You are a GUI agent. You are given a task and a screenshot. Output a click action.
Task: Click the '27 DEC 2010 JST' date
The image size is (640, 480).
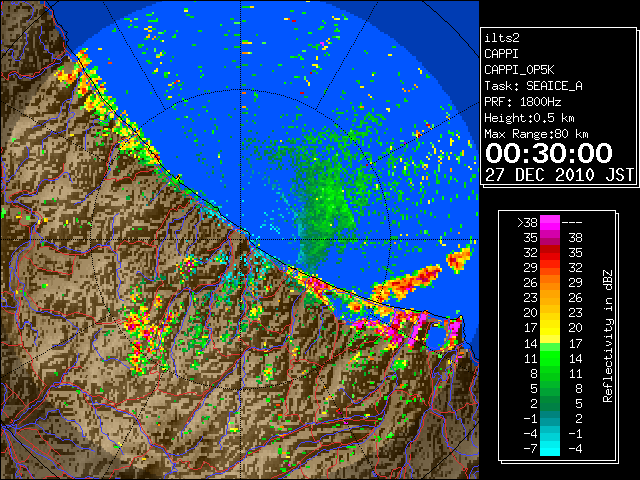point(559,175)
